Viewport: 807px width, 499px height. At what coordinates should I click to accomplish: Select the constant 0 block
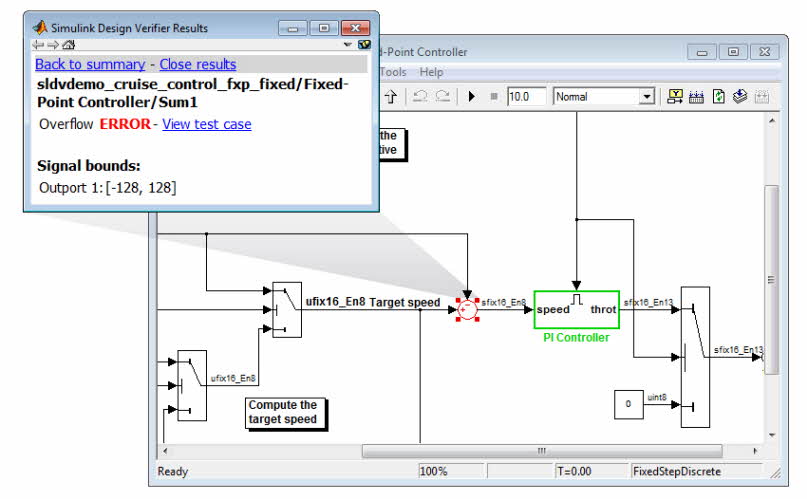click(628, 404)
